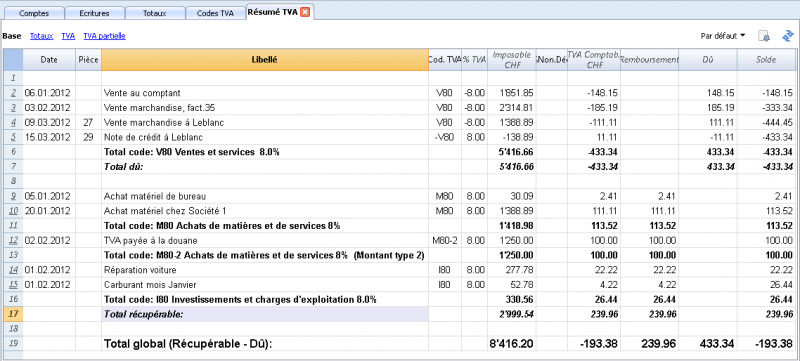
Task: Click the 'Total récupérable:' cell
Action: pos(265,315)
